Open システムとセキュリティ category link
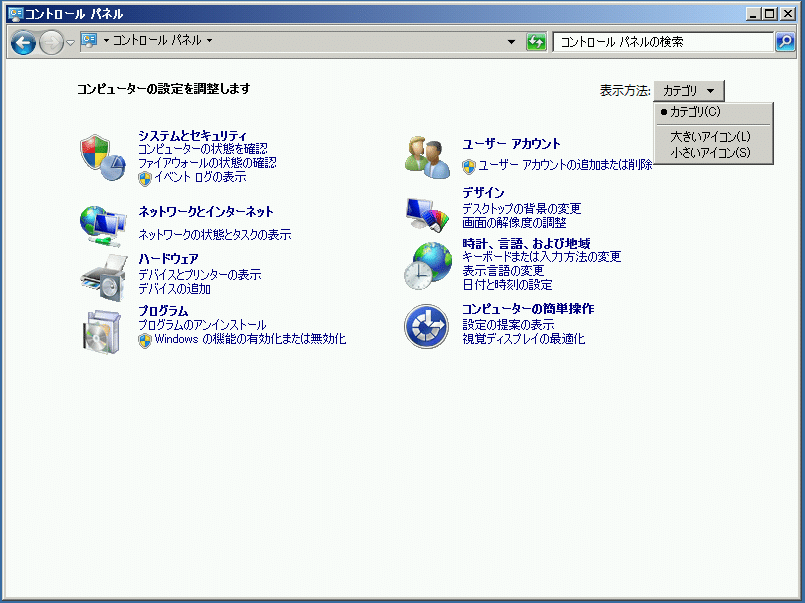The width and height of the screenshot is (805, 603). 193,135
